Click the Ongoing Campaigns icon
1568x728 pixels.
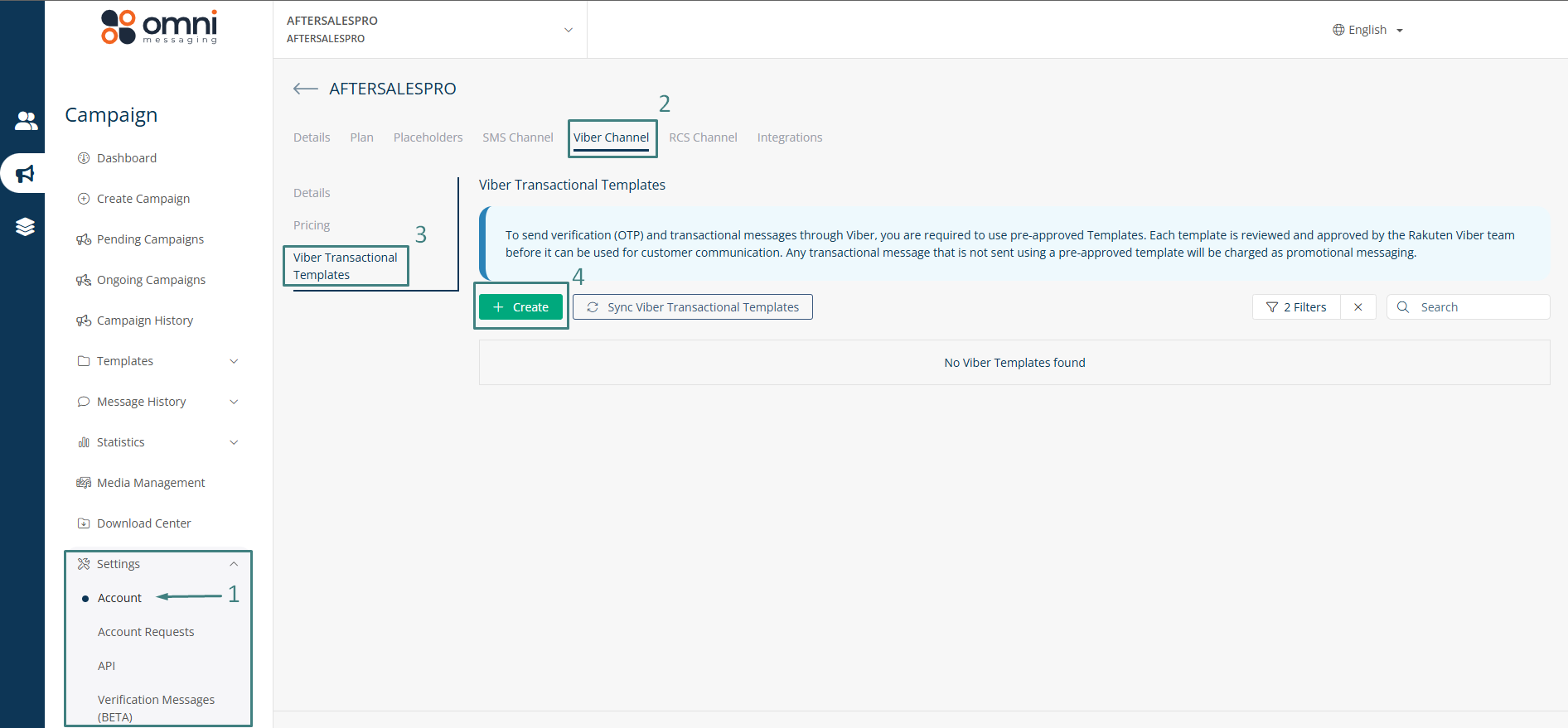pyautogui.click(x=84, y=280)
